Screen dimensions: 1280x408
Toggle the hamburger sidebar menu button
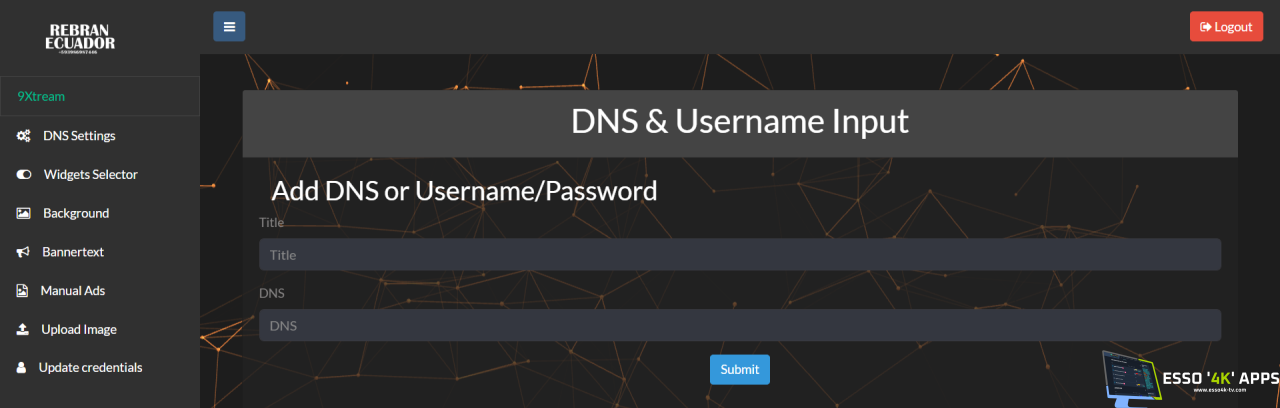[229, 27]
